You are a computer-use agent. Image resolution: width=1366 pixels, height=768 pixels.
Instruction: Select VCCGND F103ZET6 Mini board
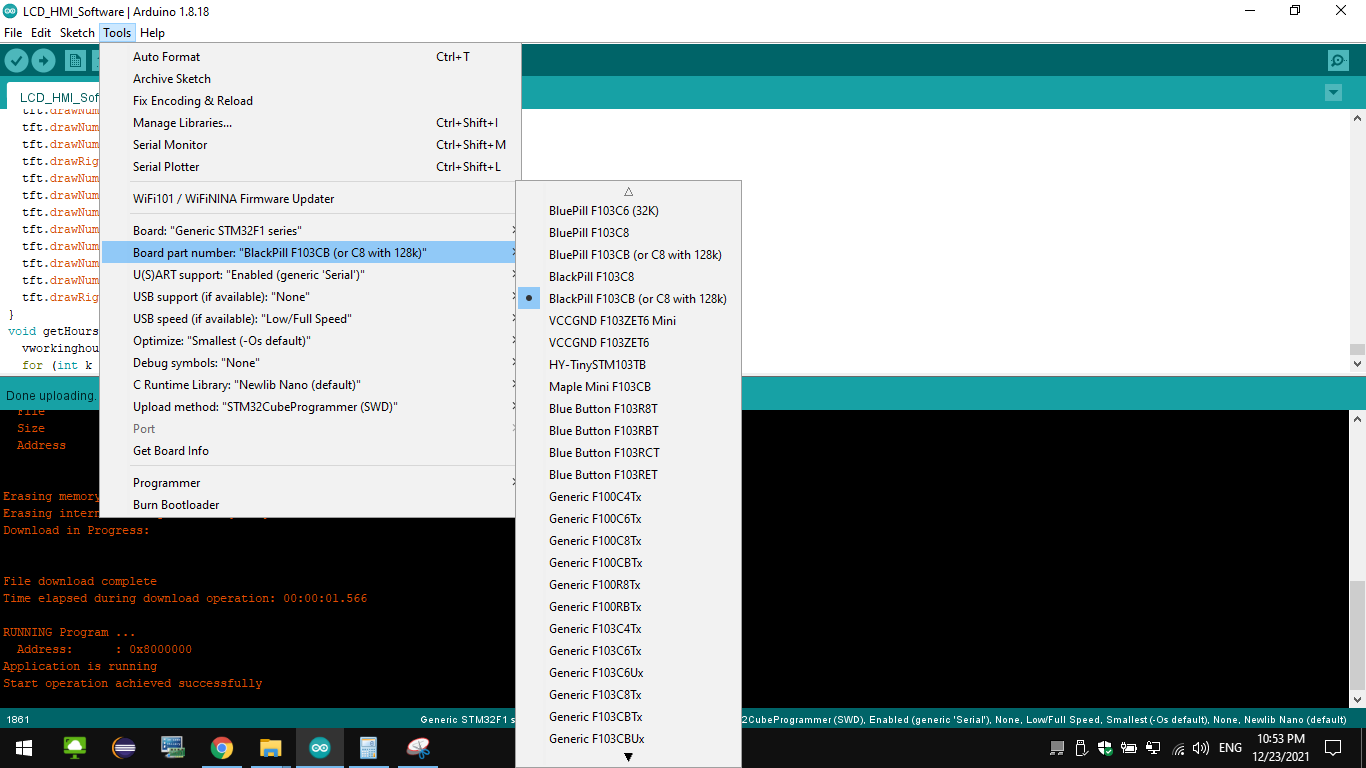tap(629, 321)
